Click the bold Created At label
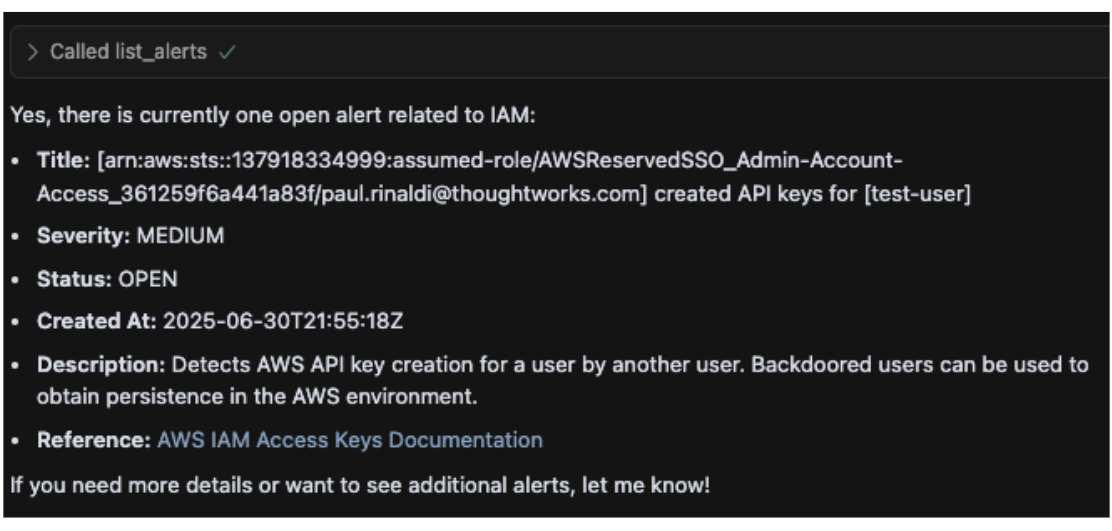The image size is (1112, 531). coord(97,322)
